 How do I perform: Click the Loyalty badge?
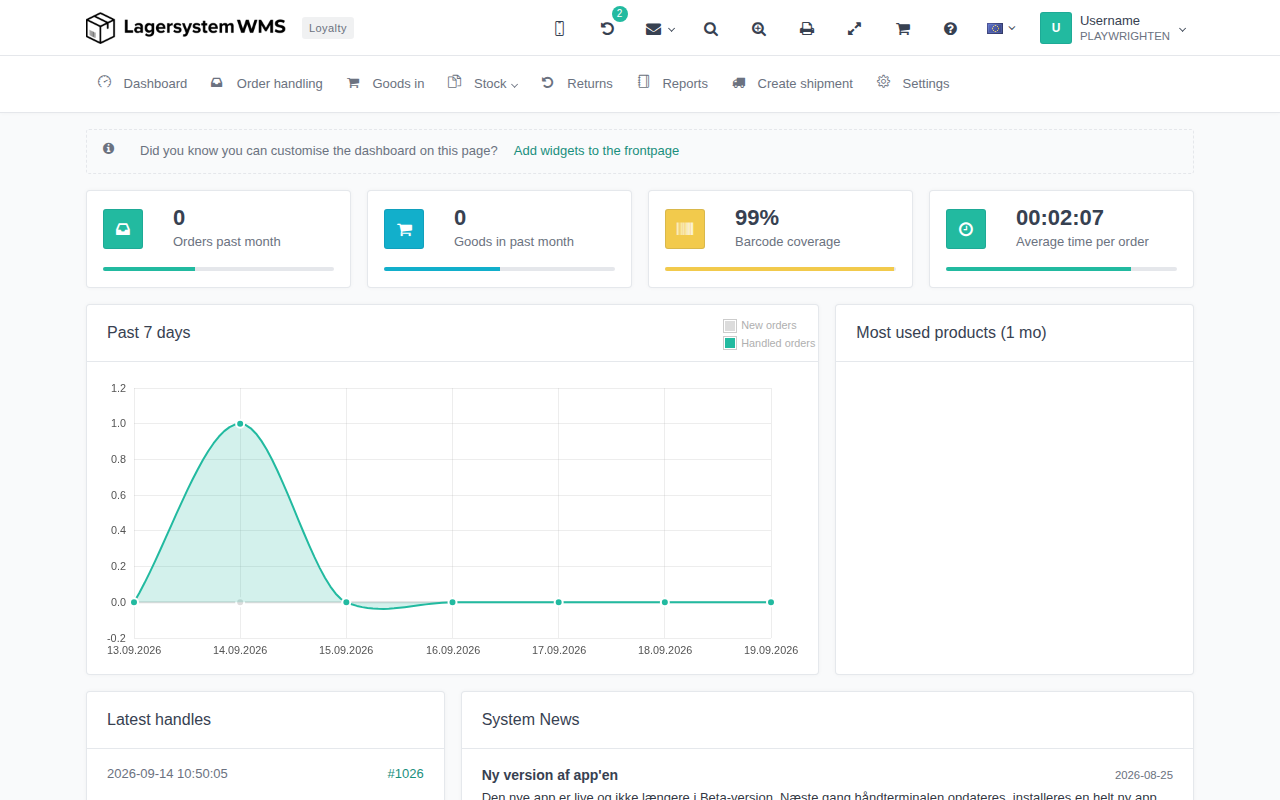click(x=328, y=28)
